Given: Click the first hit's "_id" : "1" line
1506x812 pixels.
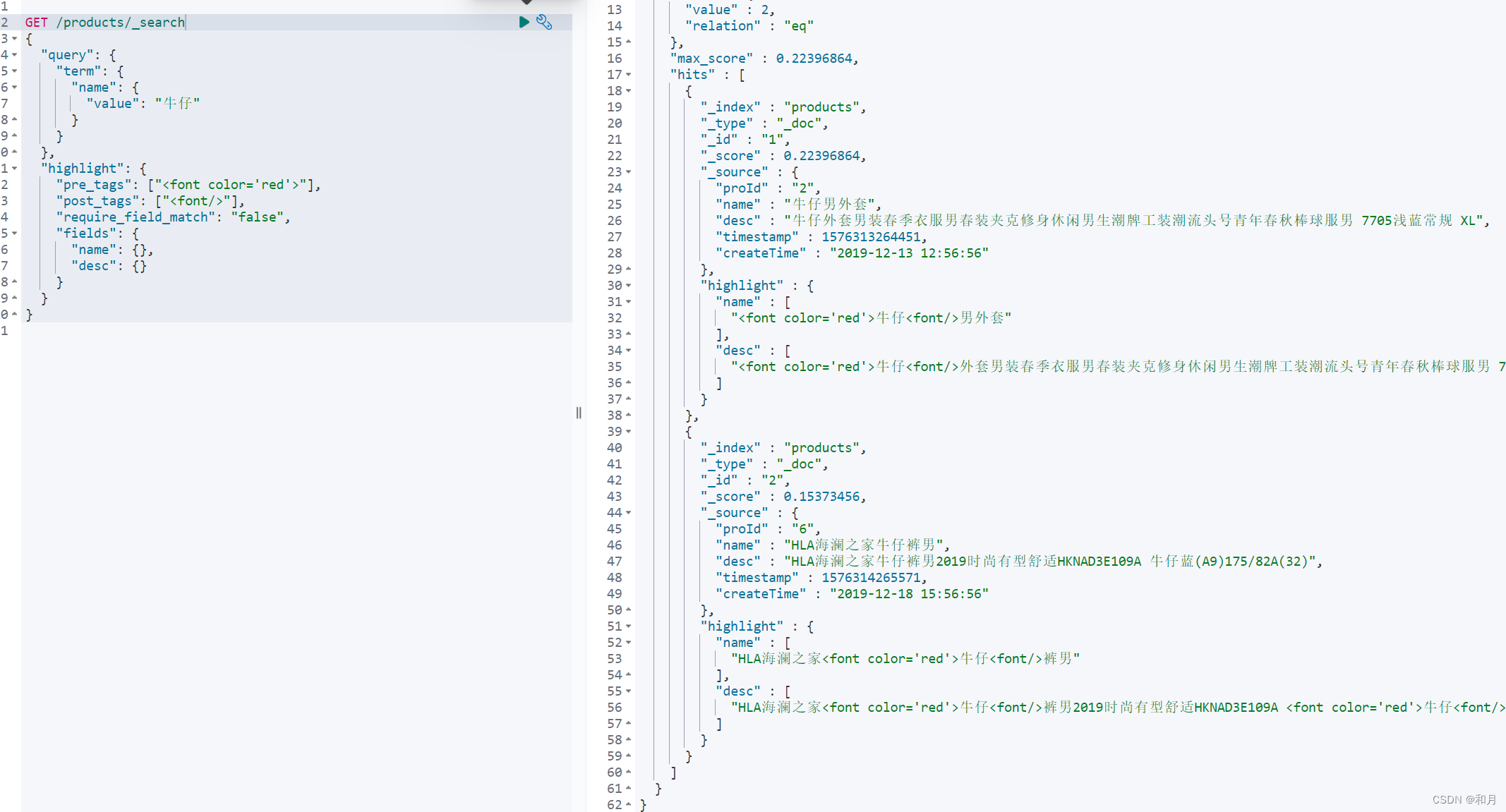Looking at the screenshot, I should coord(745,140).
